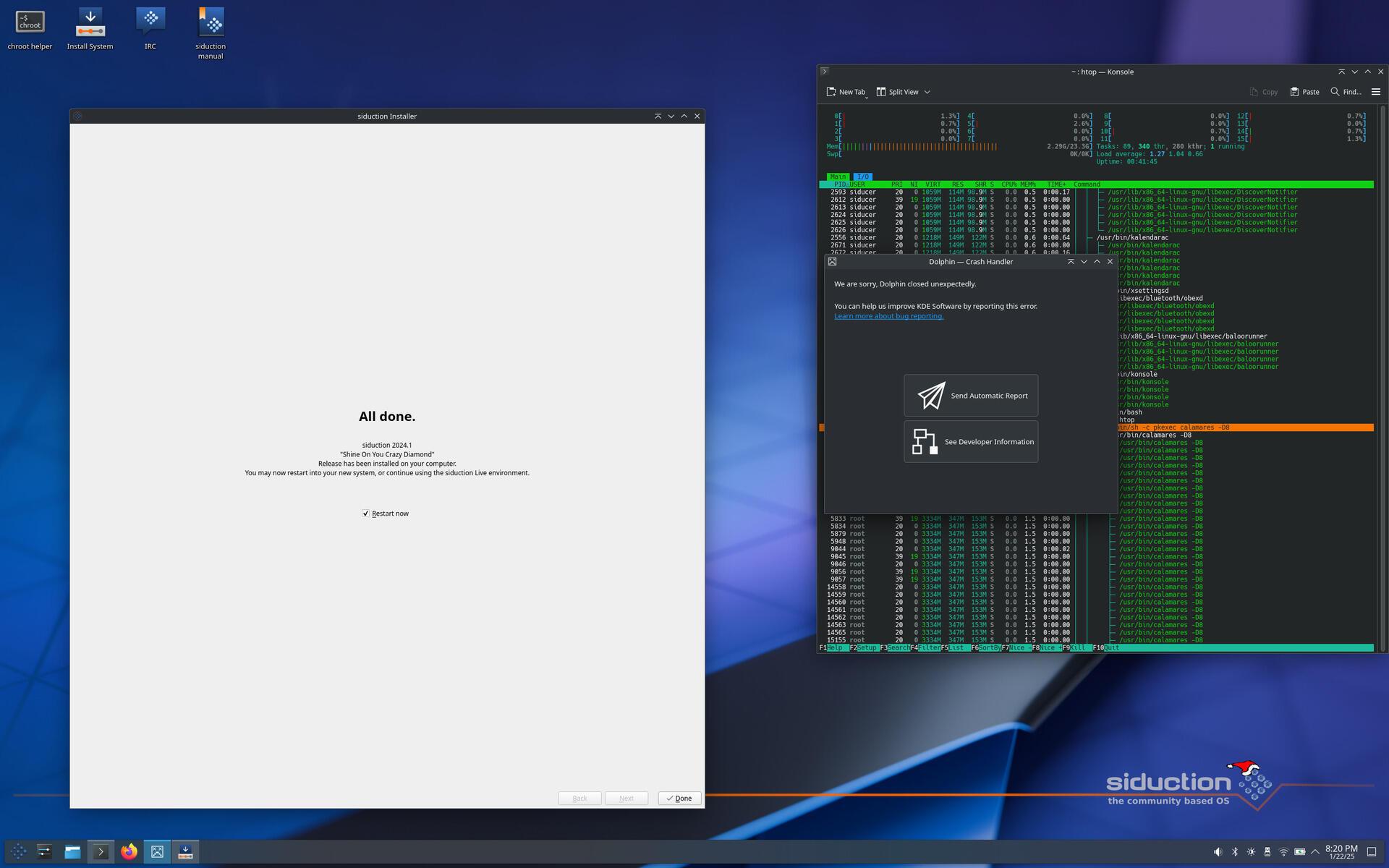1389x868 pixels.
Task: Open the volume tray icon
Action: pos(1218,852)
